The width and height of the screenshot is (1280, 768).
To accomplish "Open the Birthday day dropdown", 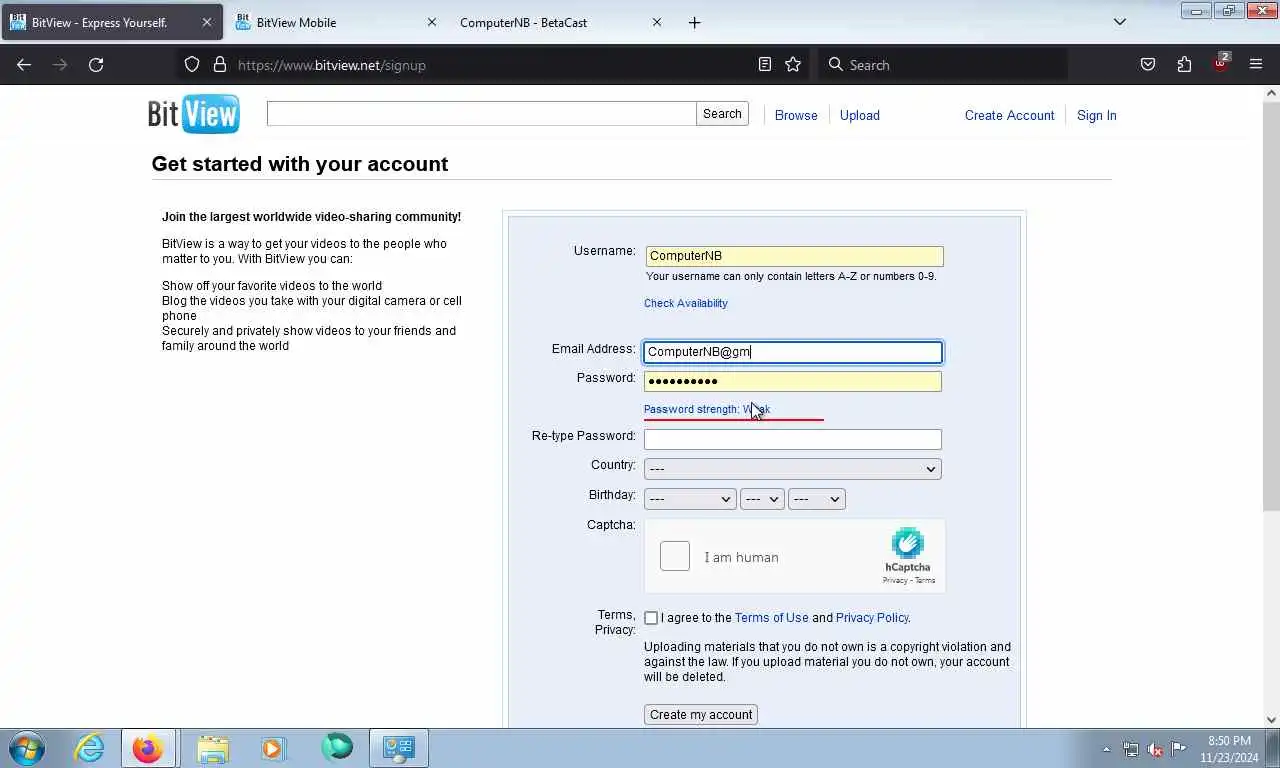I will 762,499.
